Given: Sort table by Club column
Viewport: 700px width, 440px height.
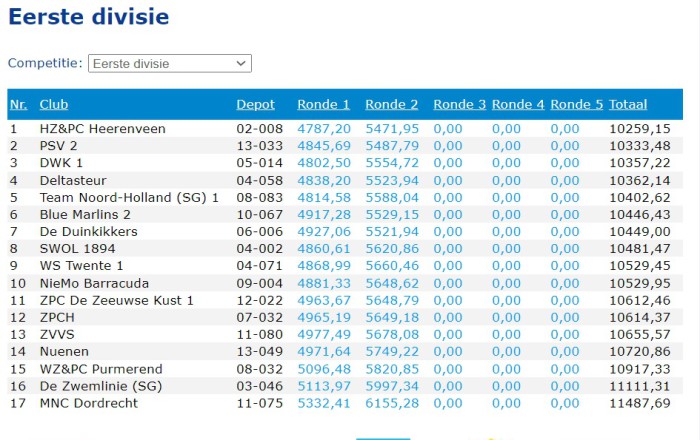Looking at the screenshot, I should [x=54, y=104].
